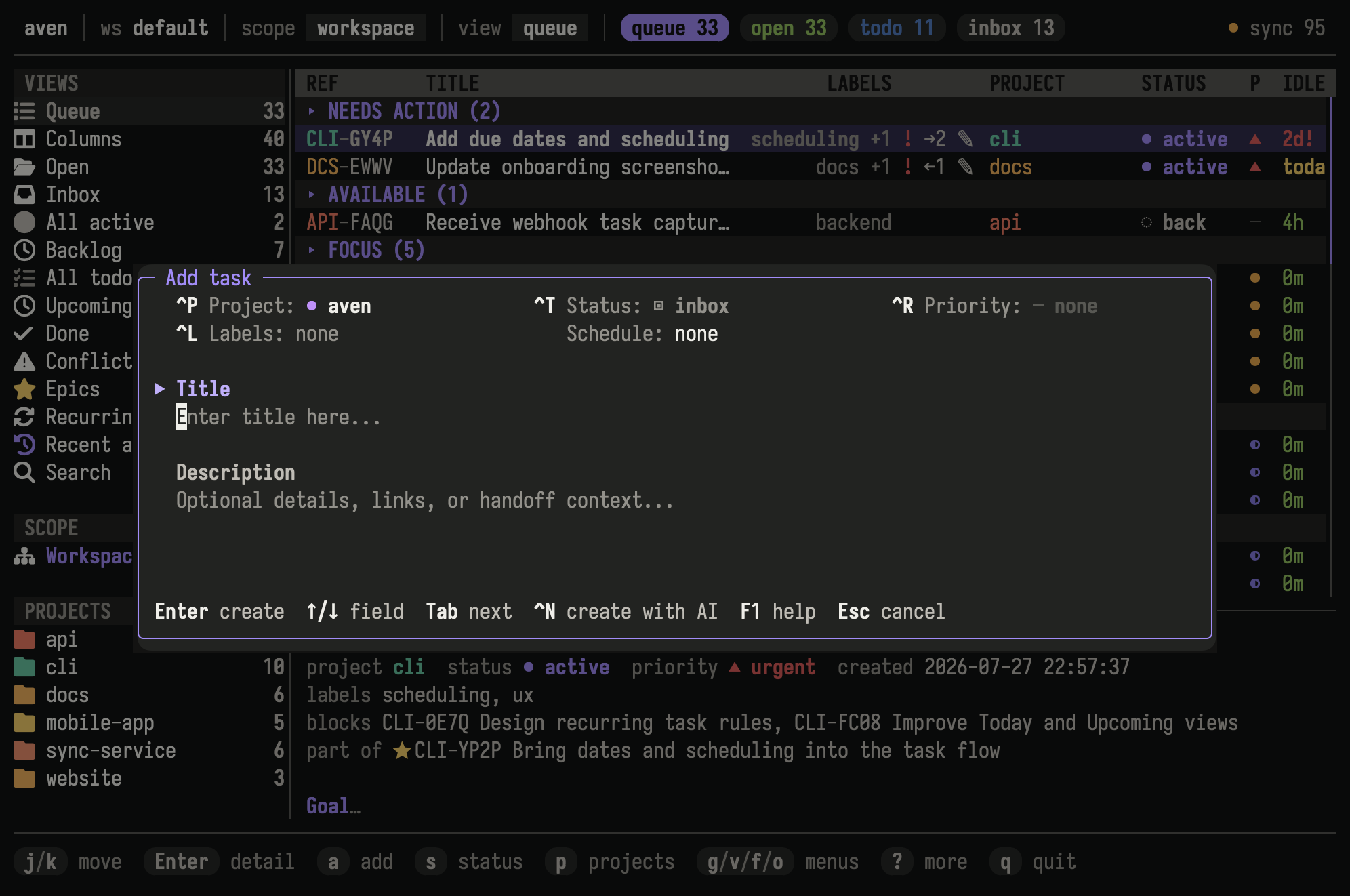Click the pencil note icon on DCS-EWWV row
This screenshot has height=896, width=1350.
coord(966,167)
